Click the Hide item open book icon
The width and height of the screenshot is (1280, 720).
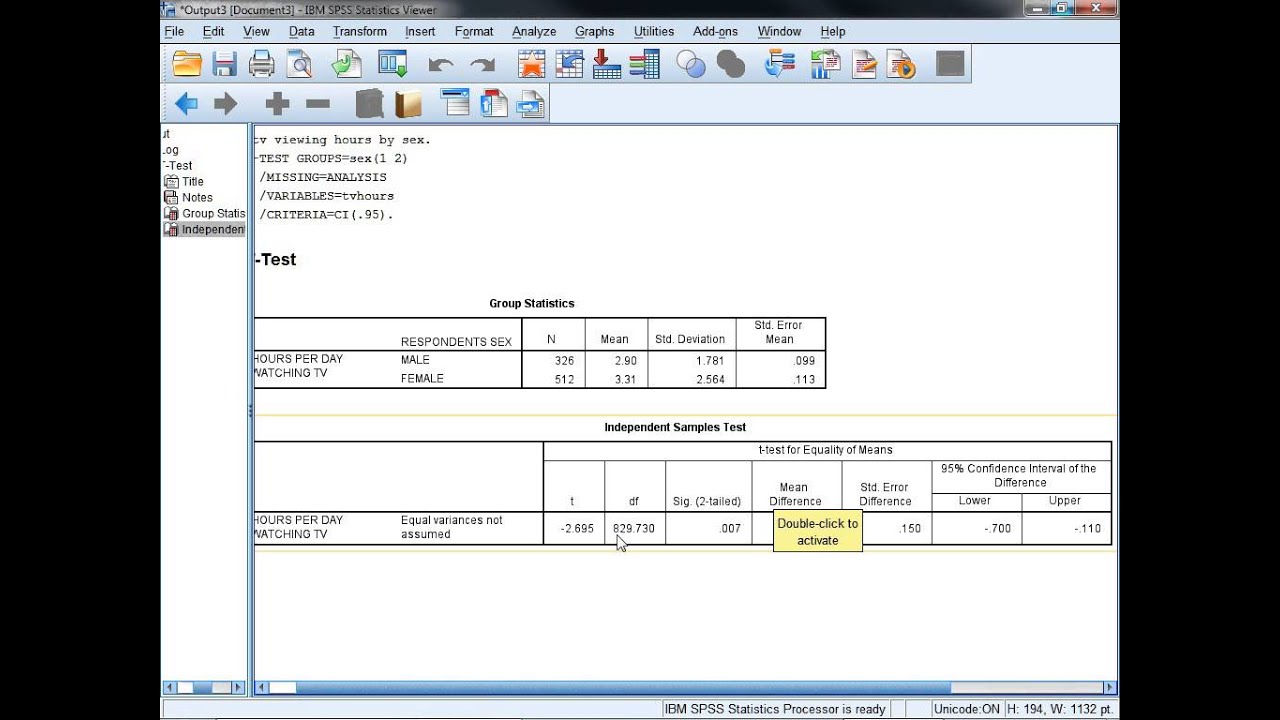[x=408, y=103]
